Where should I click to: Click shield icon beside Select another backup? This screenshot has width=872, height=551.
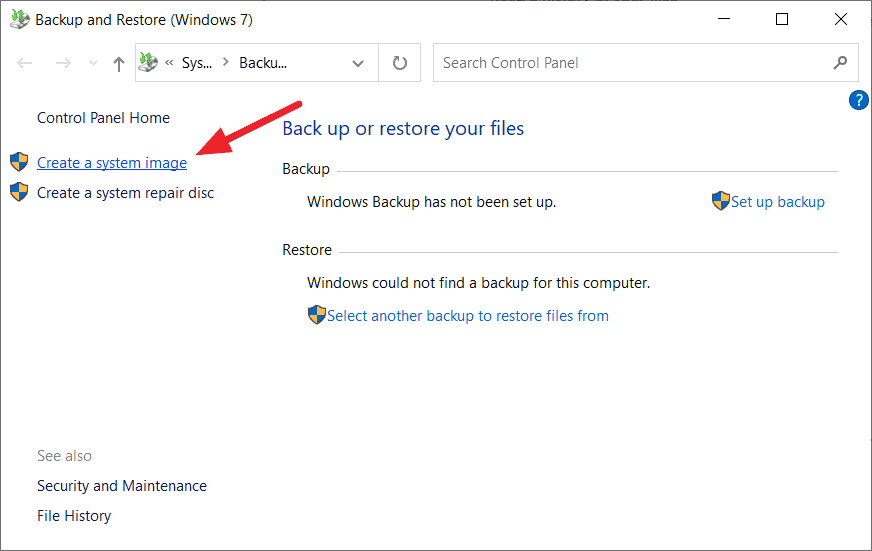tap(316, 315)
